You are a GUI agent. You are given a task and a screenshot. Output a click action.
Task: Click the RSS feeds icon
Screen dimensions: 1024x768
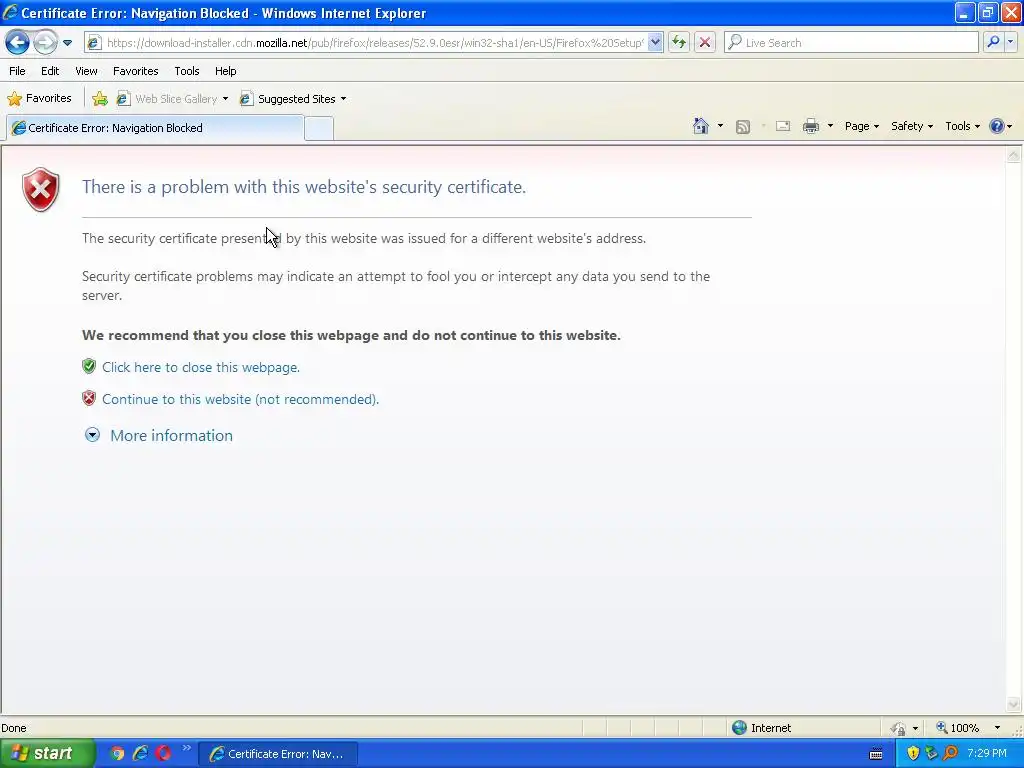click(743, 127)
